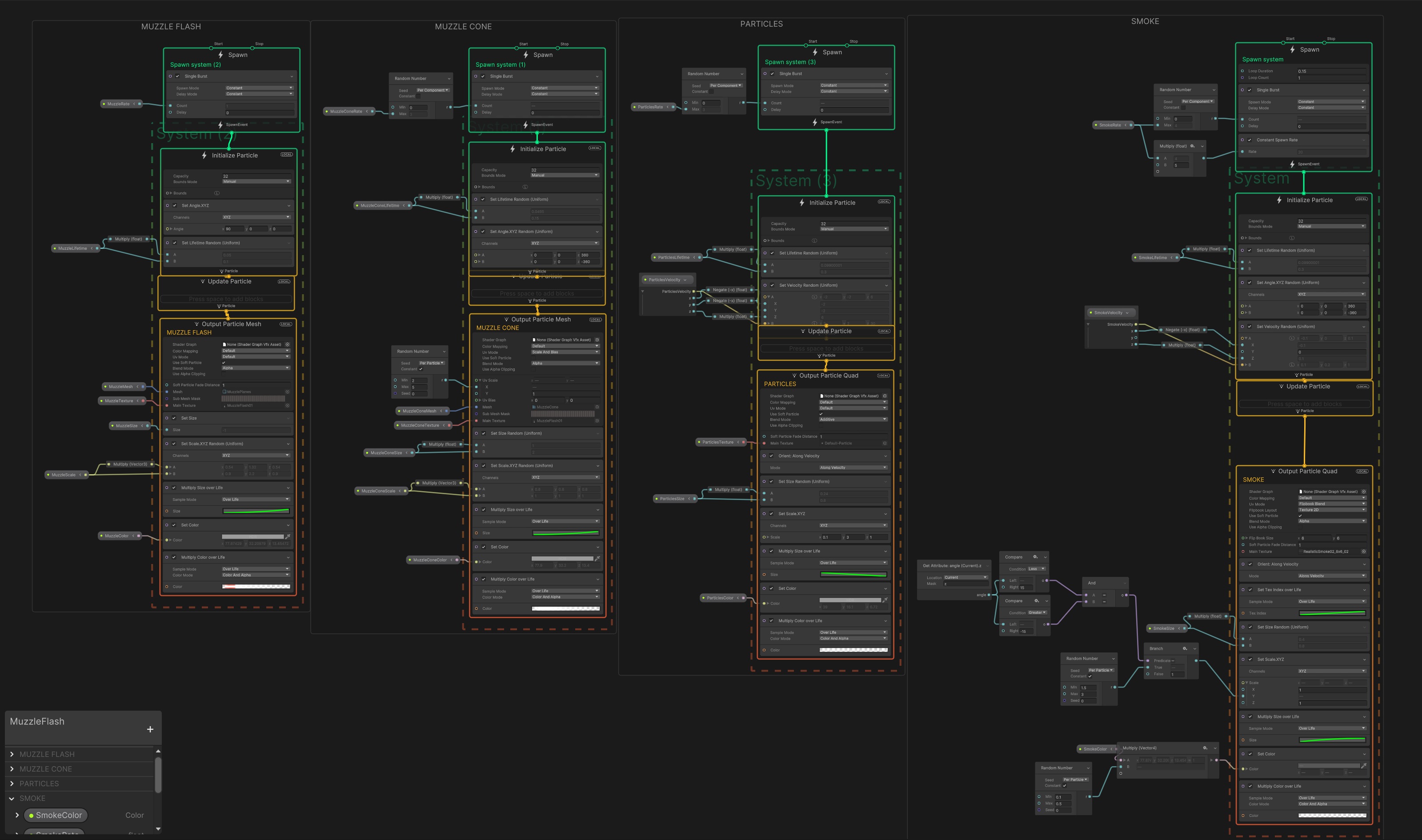Toggle Orient: Along Velocity block in PARTICLES output
The width and height of the screenshot is (1422, 840).
[771, 456]
